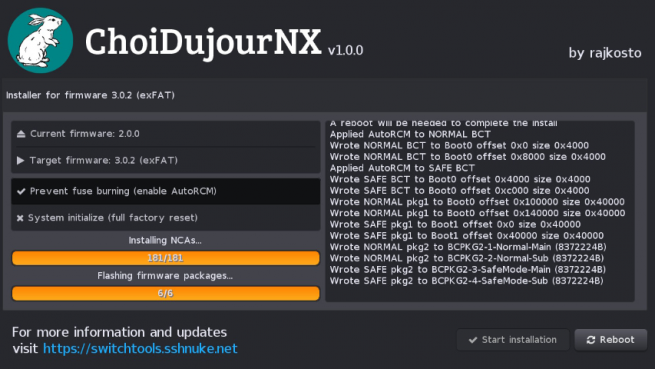Click the Flashing firmware packages 6/6 progress bar

pyautogui.click(x=166, y=293)
